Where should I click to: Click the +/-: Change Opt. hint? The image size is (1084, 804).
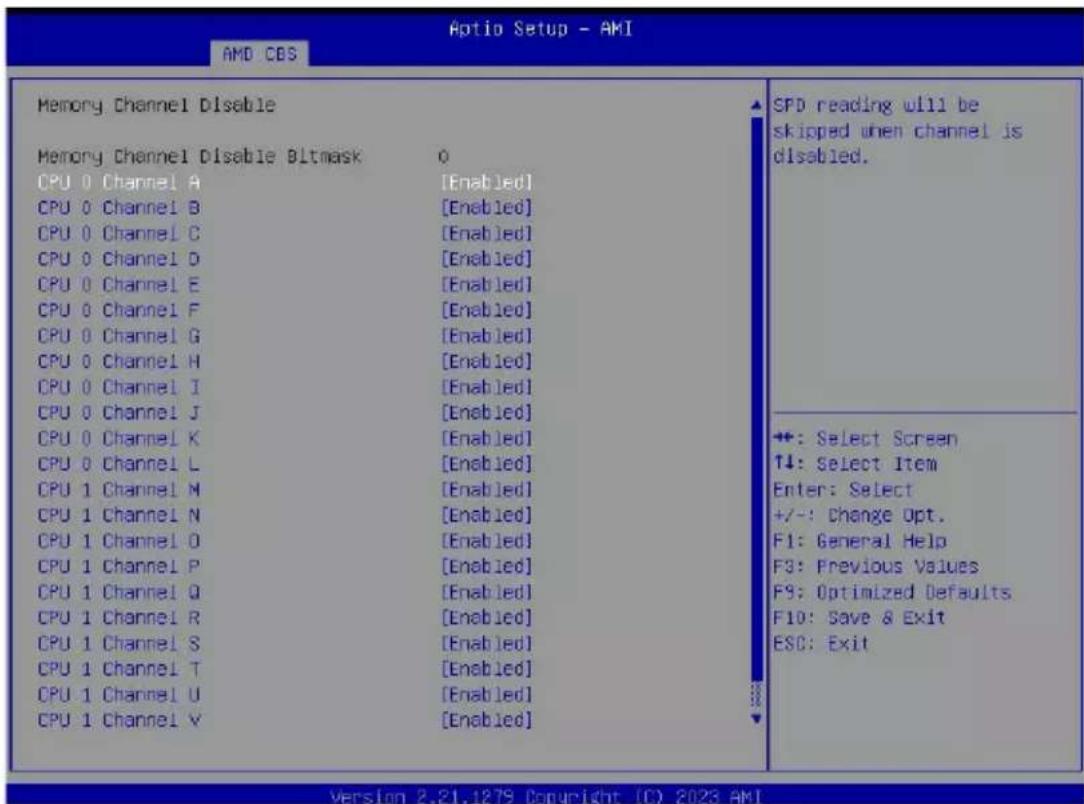tap(859, 515)
